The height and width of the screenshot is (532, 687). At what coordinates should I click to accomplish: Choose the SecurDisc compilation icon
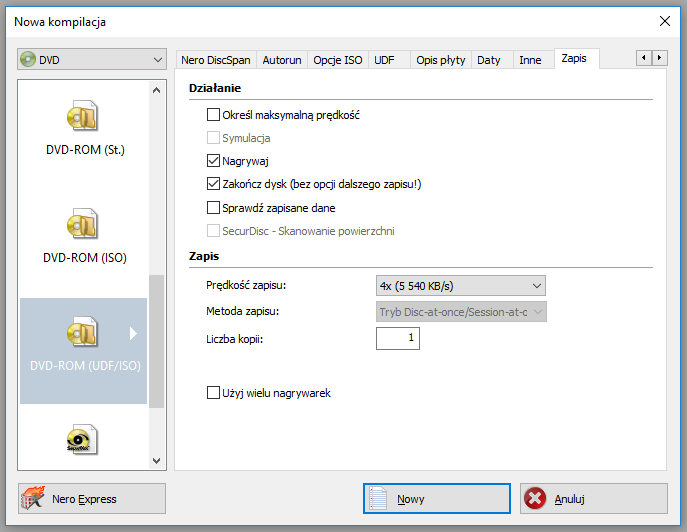pos(81,440)
